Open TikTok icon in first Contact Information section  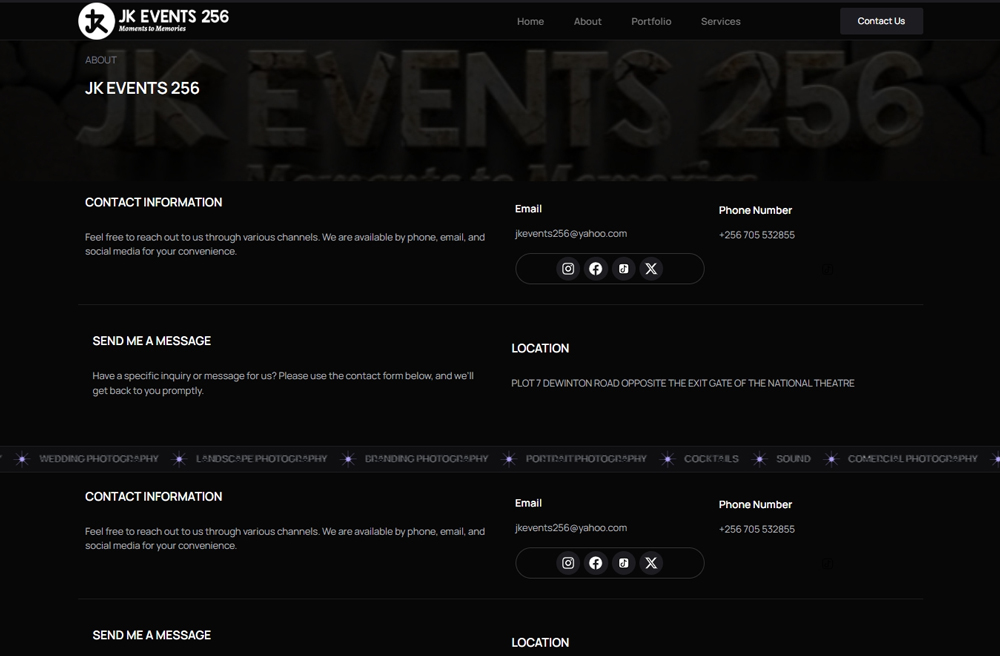pos(624,268)
